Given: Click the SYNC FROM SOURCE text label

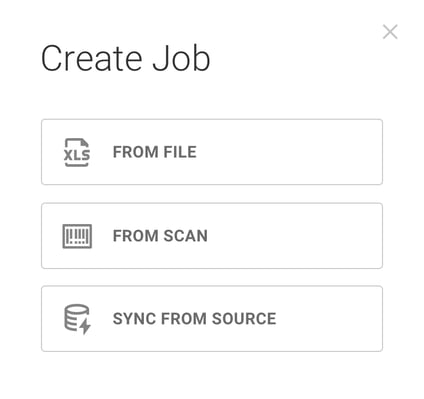Looking at the screenshot, I should point(195,319).
